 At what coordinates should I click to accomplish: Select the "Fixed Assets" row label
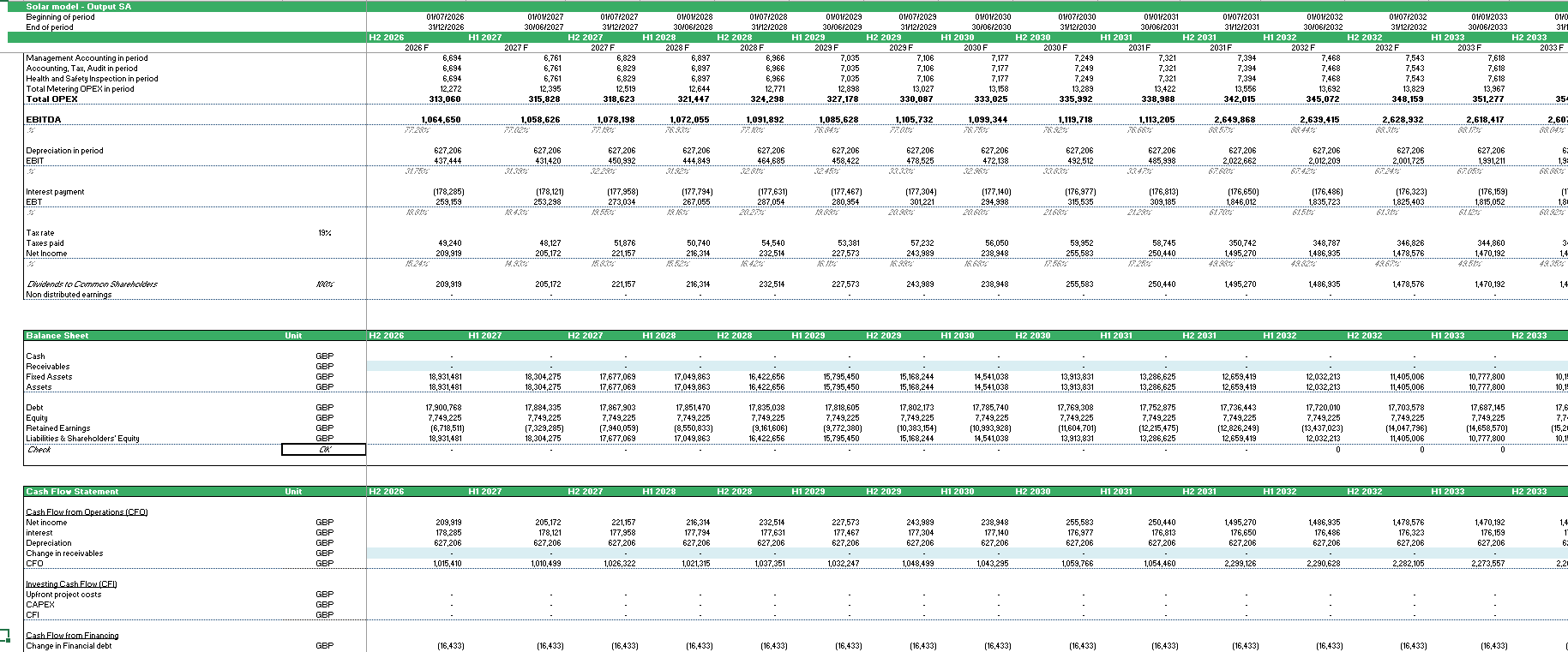click(49, 377)
